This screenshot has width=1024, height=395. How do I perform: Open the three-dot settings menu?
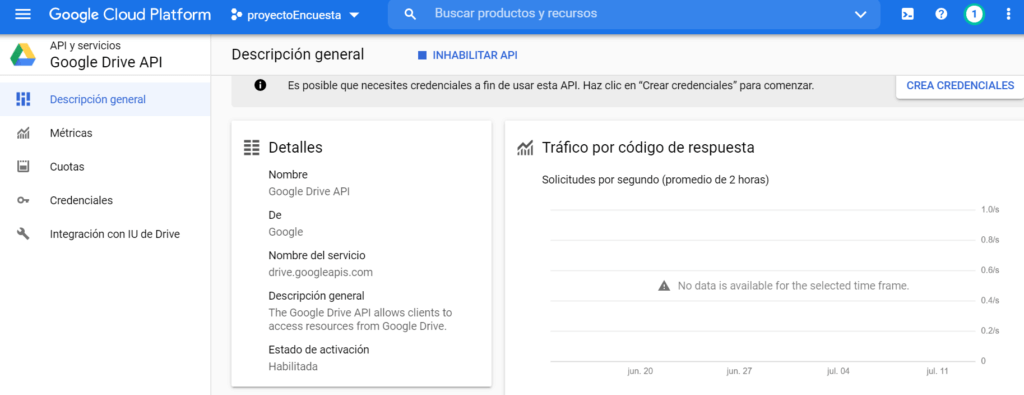1008,14
